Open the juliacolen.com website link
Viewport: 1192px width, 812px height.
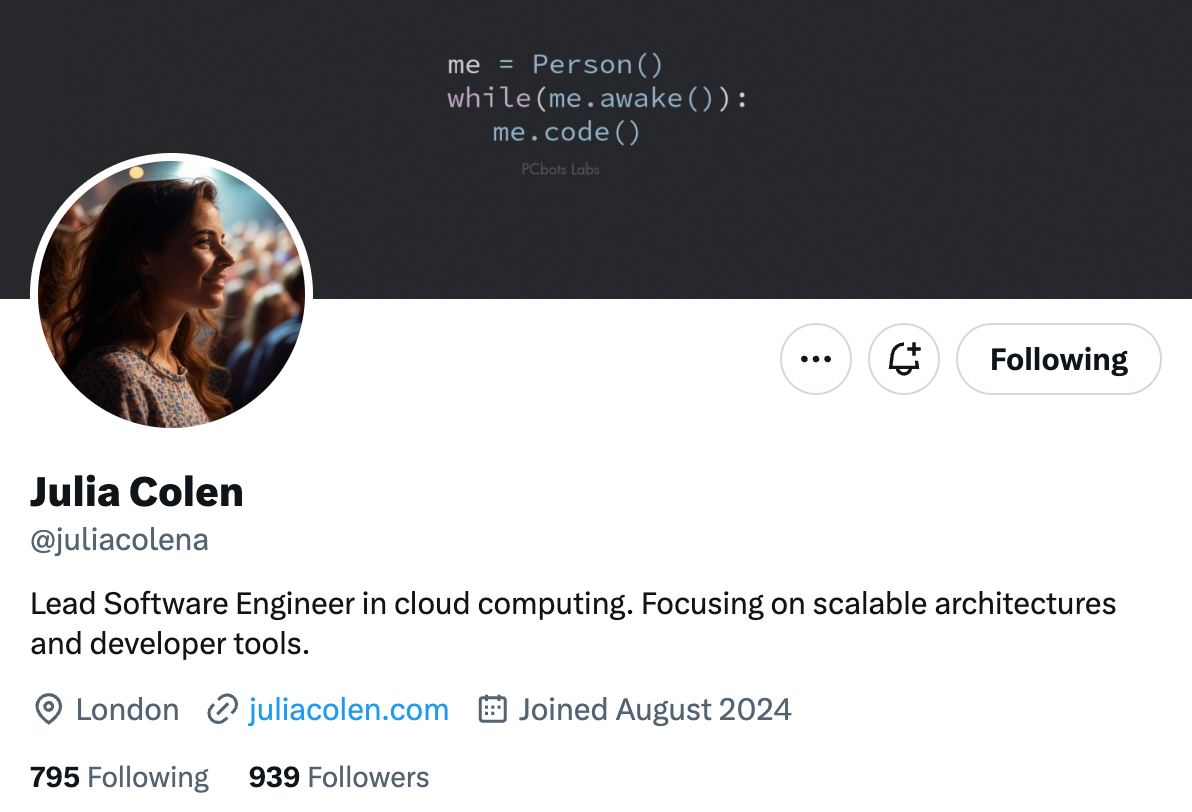click(348, 709)
